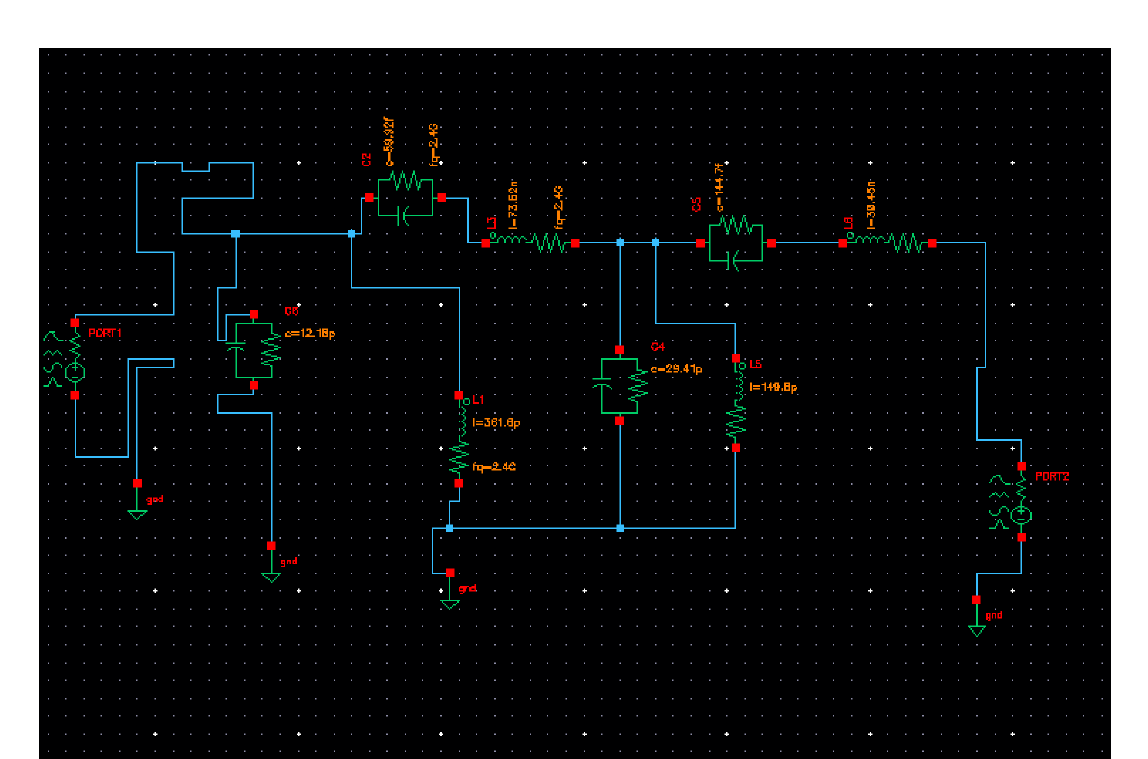This screenshot has height=759, width=1148.
Task: Select the c=144.7f value label
Action: pos(720,187)
